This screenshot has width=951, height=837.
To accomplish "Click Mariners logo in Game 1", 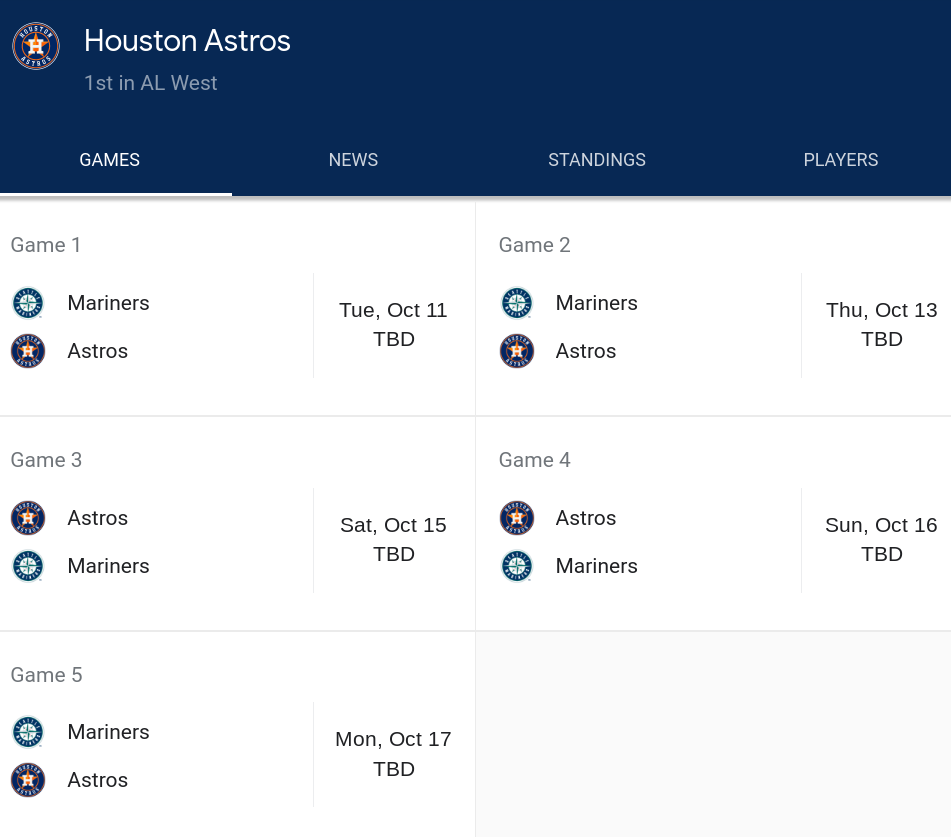I will (28, 303).
